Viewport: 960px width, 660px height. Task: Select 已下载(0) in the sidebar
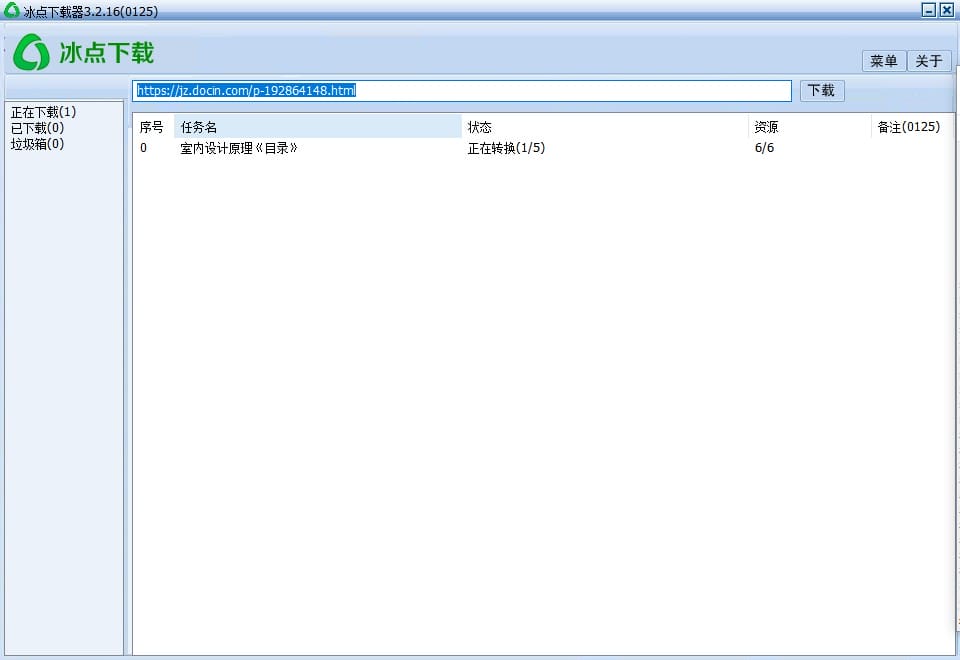[37, 128]
